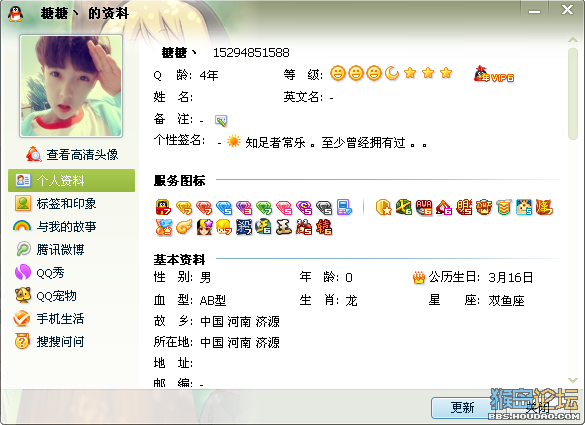The width and height of the screenshot is (585, 425).
Task: Click the orange flying wing icon
Action: point(184,227)
